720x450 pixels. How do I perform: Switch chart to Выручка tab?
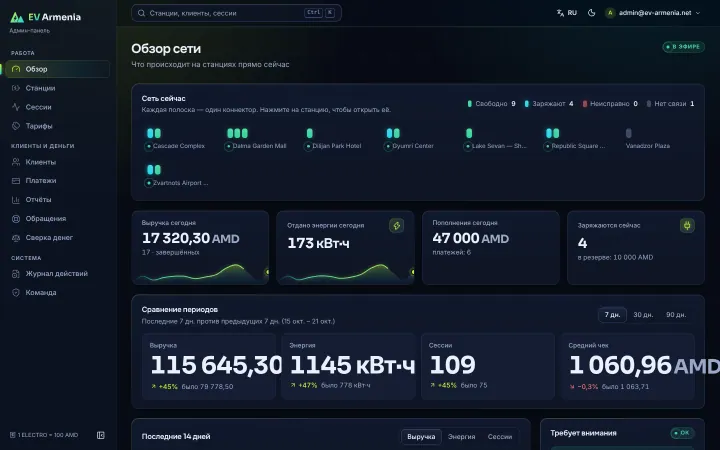421,437
